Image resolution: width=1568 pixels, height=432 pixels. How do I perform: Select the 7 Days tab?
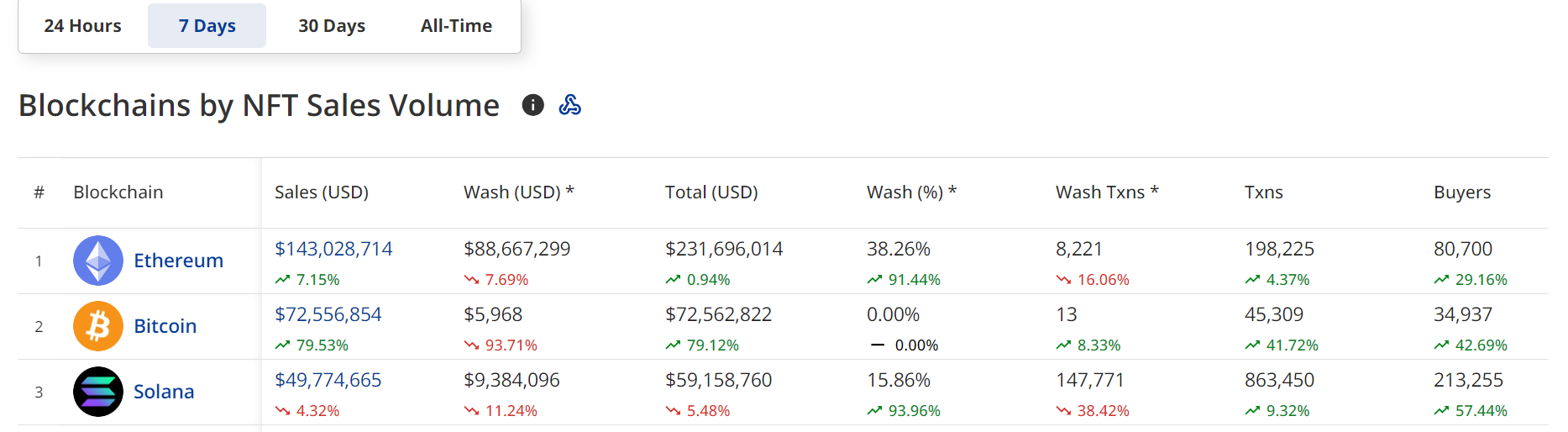[x=207, y=26]
